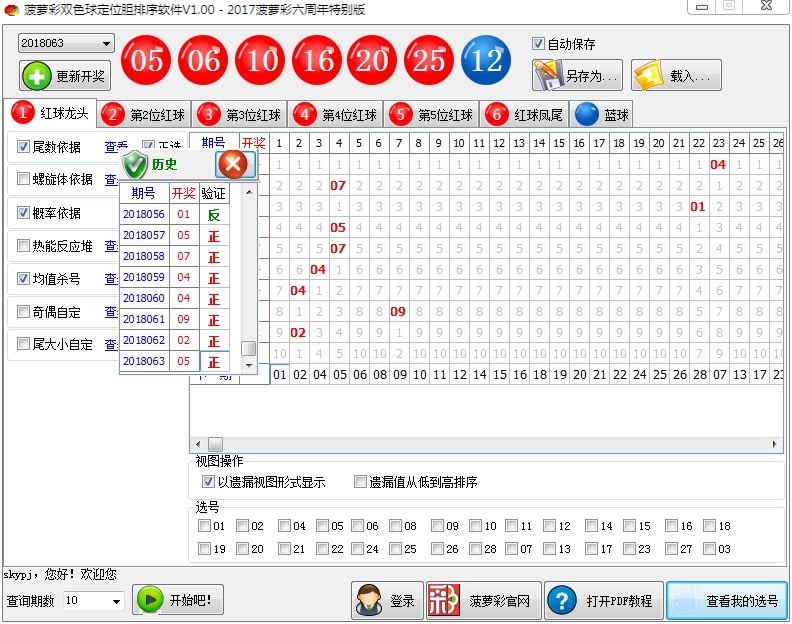Click the 登录 user avatar icon

tap(369, 601)
